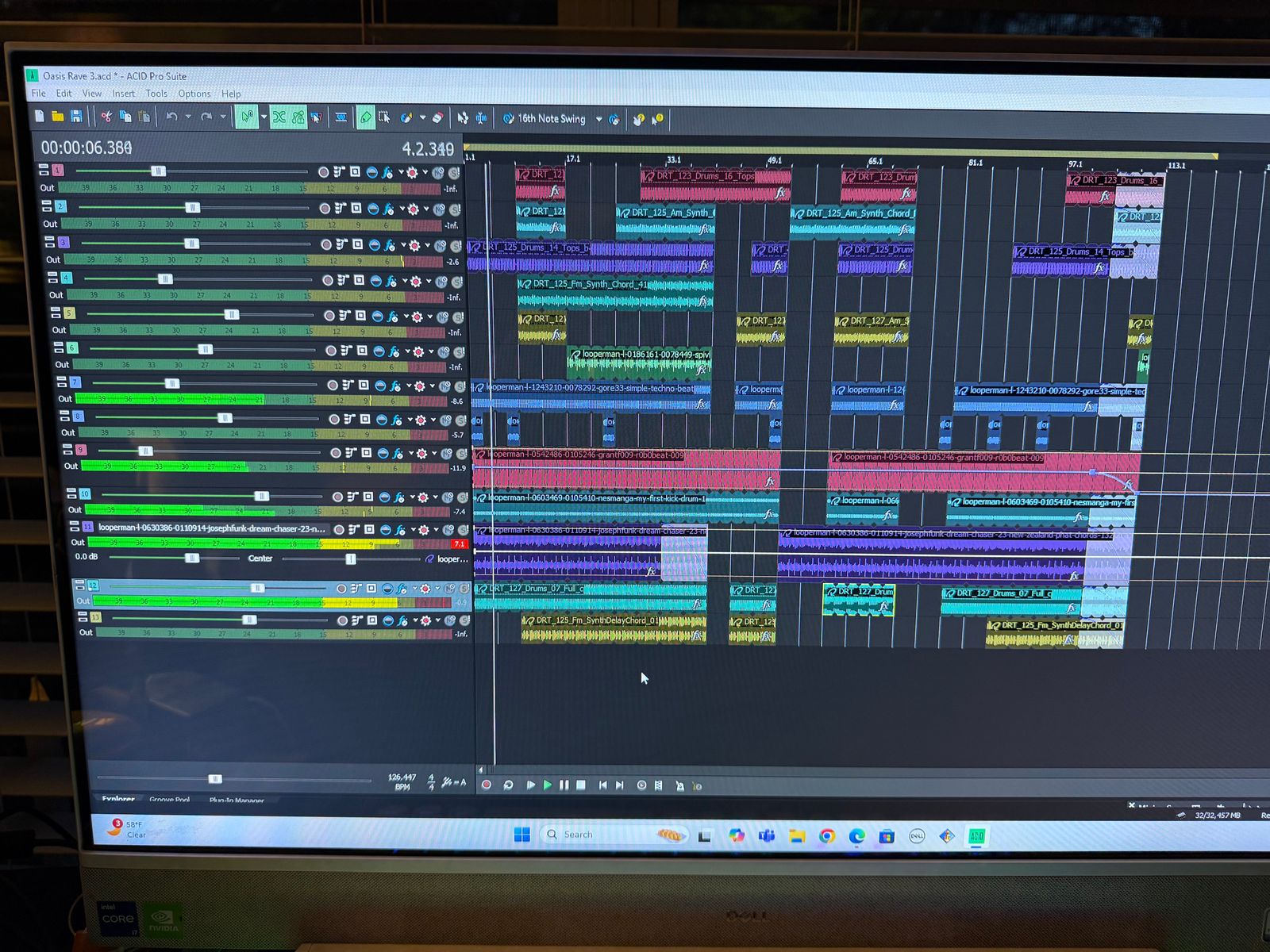
Task: Click the Loop Playback icon
Action: point(508,785)
